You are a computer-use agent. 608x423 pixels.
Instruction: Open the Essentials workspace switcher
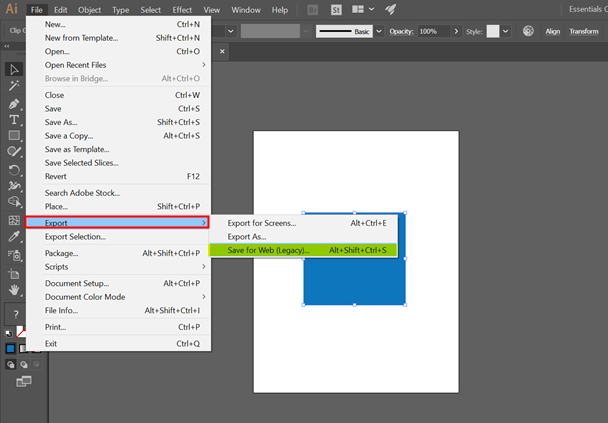click(x=588, y=9)
